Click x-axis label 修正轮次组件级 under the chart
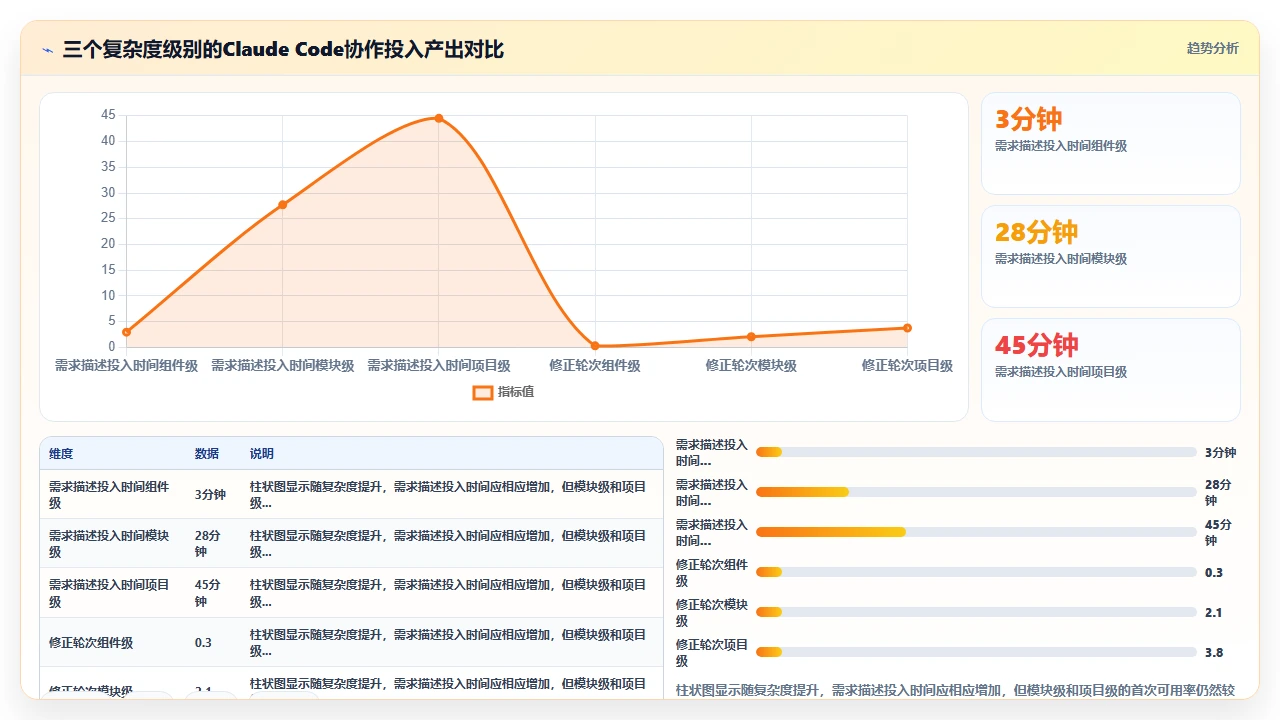This screenshot has width=1280, height=720. [x=595, y=366]
